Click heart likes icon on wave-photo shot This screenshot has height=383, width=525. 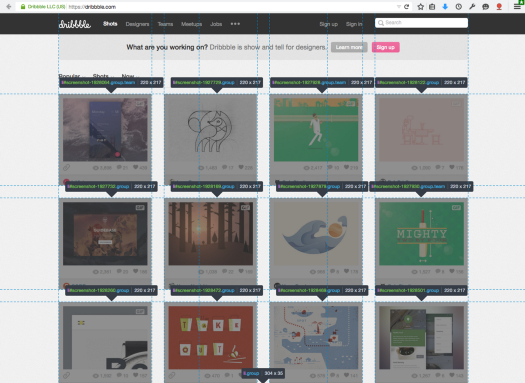click(x=136, y=167)
